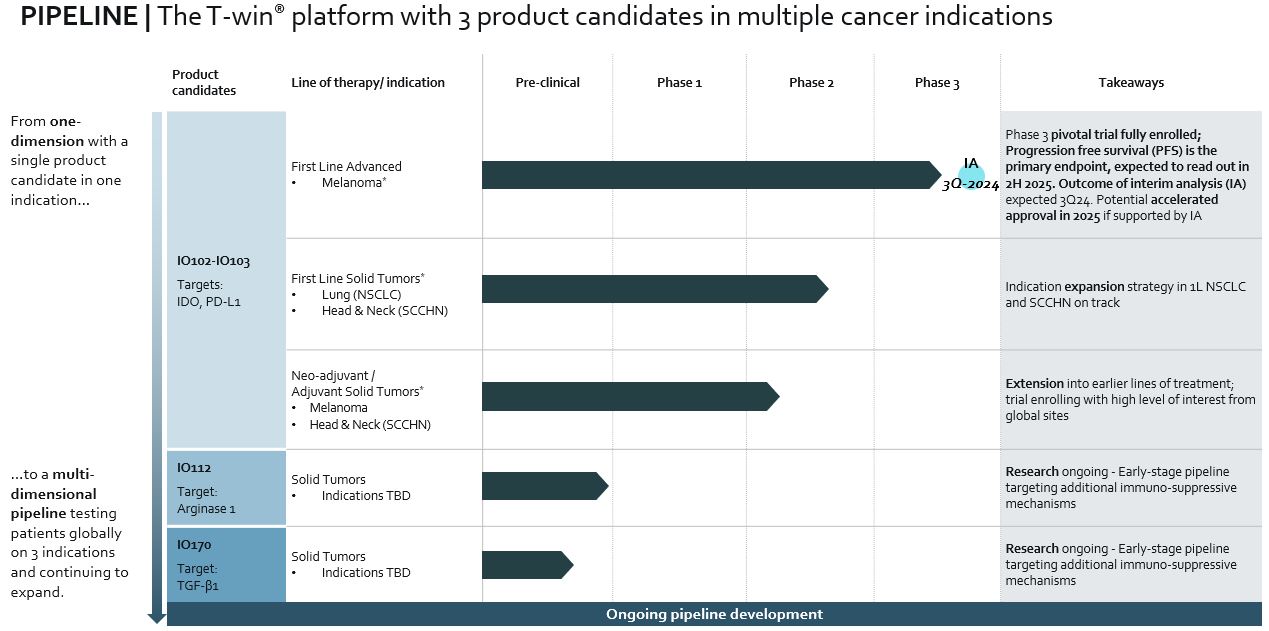Click the IO112 Arginase 1 cell
Screen dimensions: 1269x631
pos(226,488)
